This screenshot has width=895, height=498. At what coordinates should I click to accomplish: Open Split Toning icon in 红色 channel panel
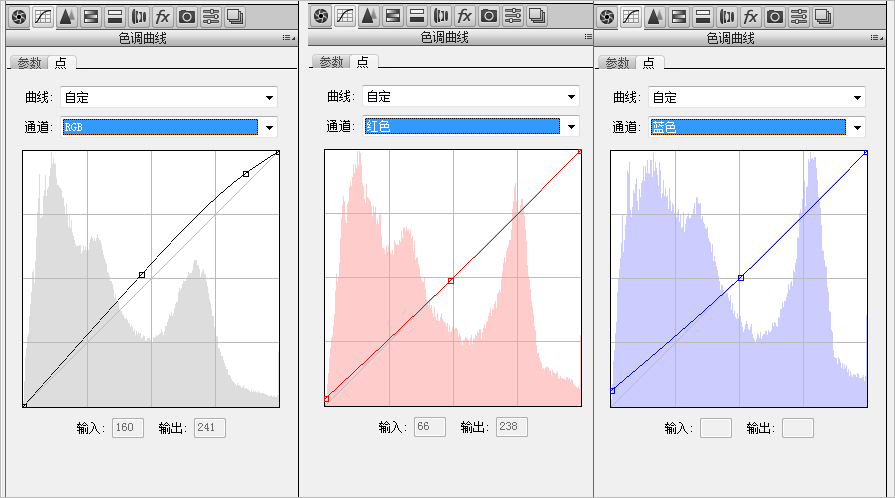417,16
